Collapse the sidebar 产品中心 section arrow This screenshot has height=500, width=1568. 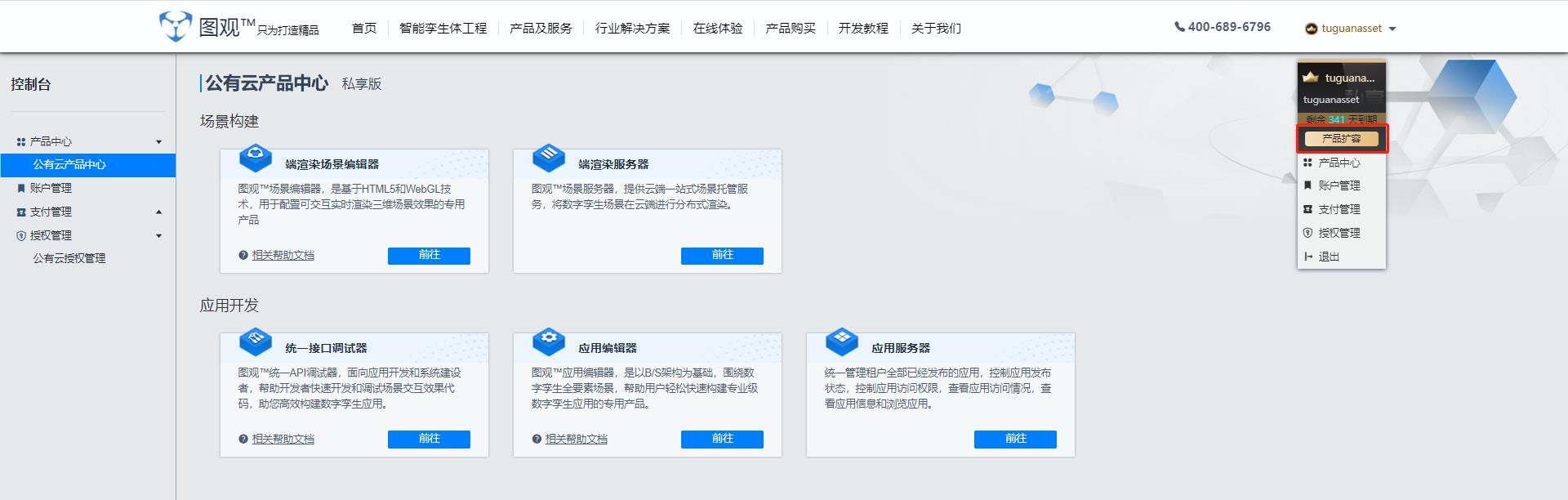[x=158, y=142]
